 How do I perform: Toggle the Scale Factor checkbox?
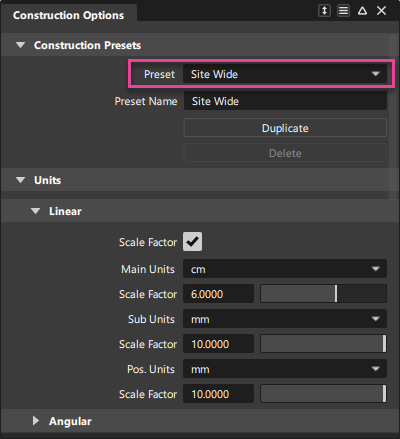[x=192, y=242]
